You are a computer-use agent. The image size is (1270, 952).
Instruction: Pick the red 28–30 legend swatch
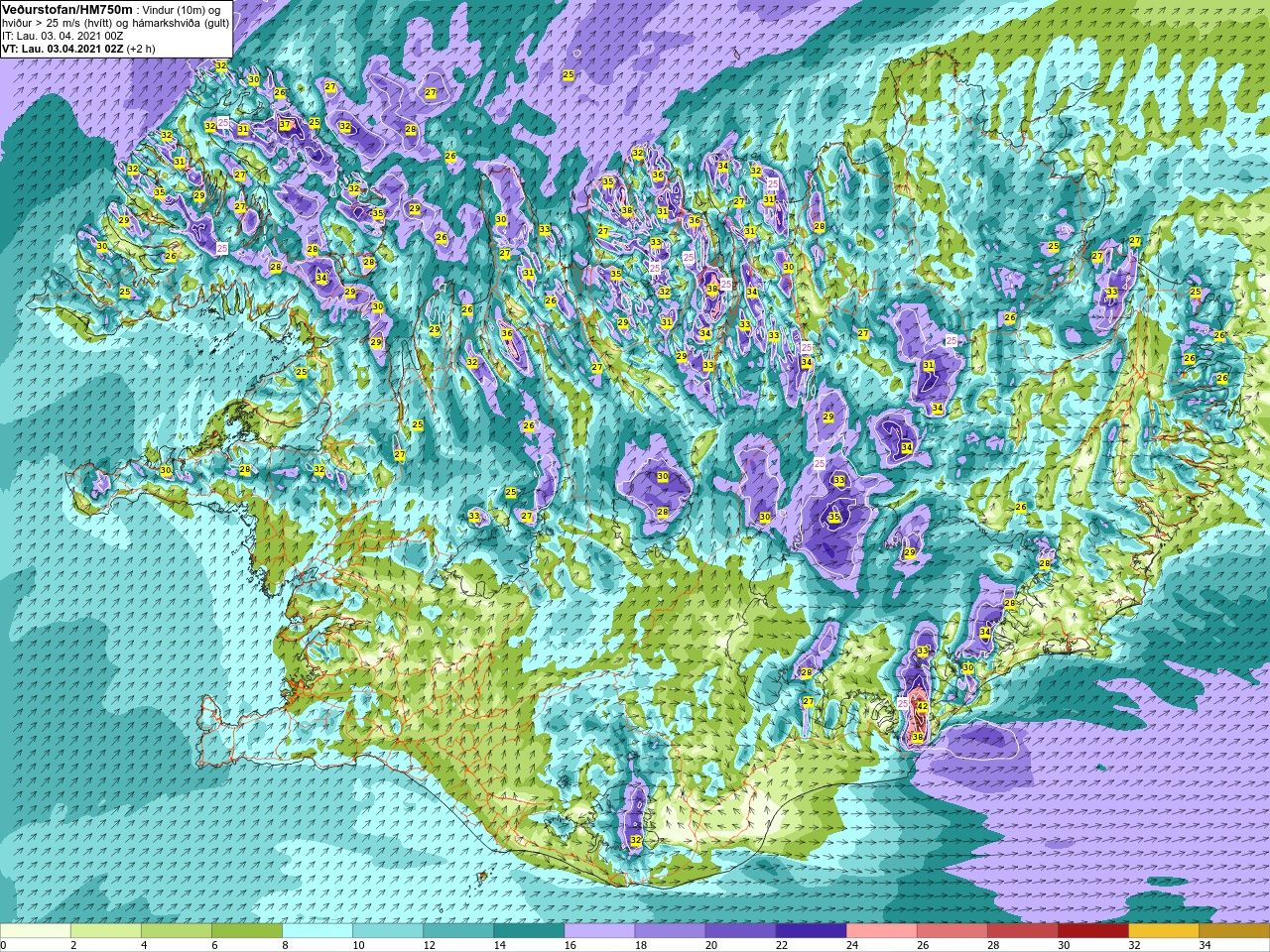pos(1022,931)
